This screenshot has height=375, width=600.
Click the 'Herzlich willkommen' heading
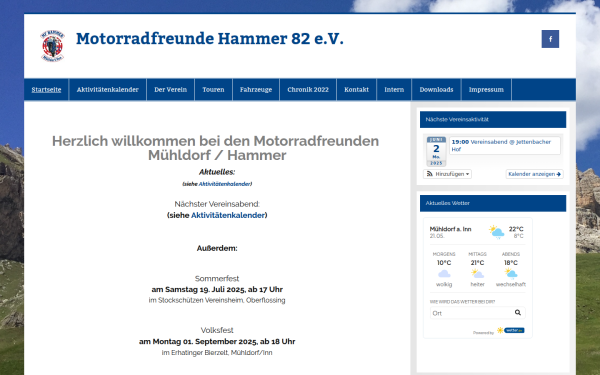(x=215, y=148)
